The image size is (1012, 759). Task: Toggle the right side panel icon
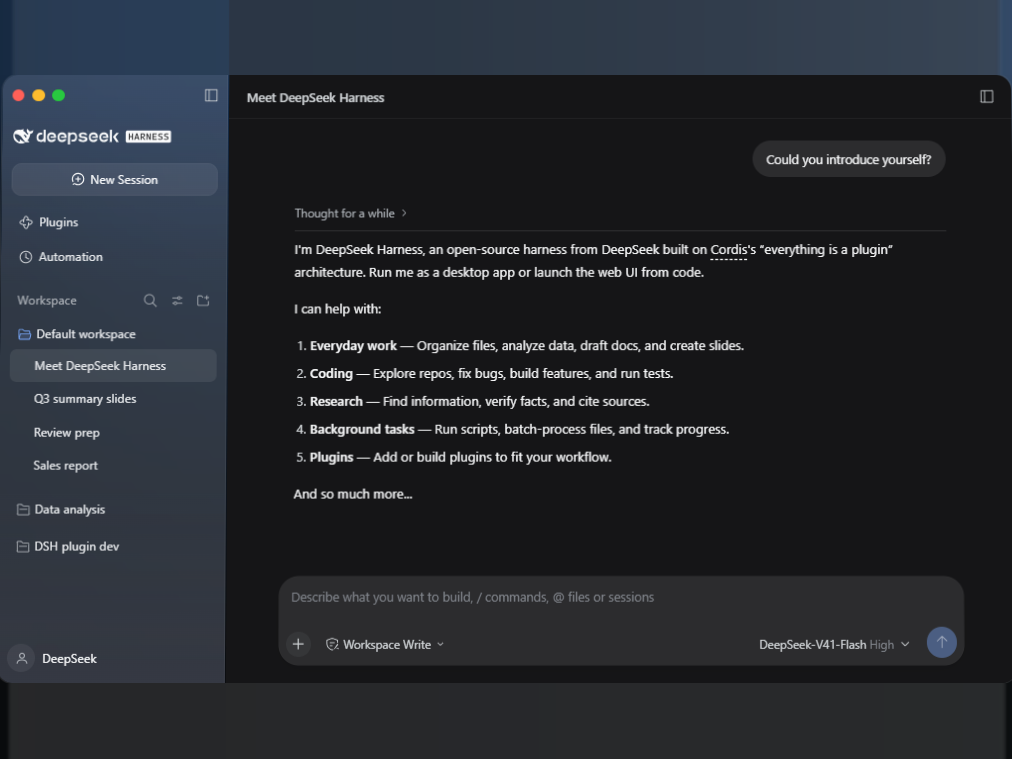tap(986, 97)
